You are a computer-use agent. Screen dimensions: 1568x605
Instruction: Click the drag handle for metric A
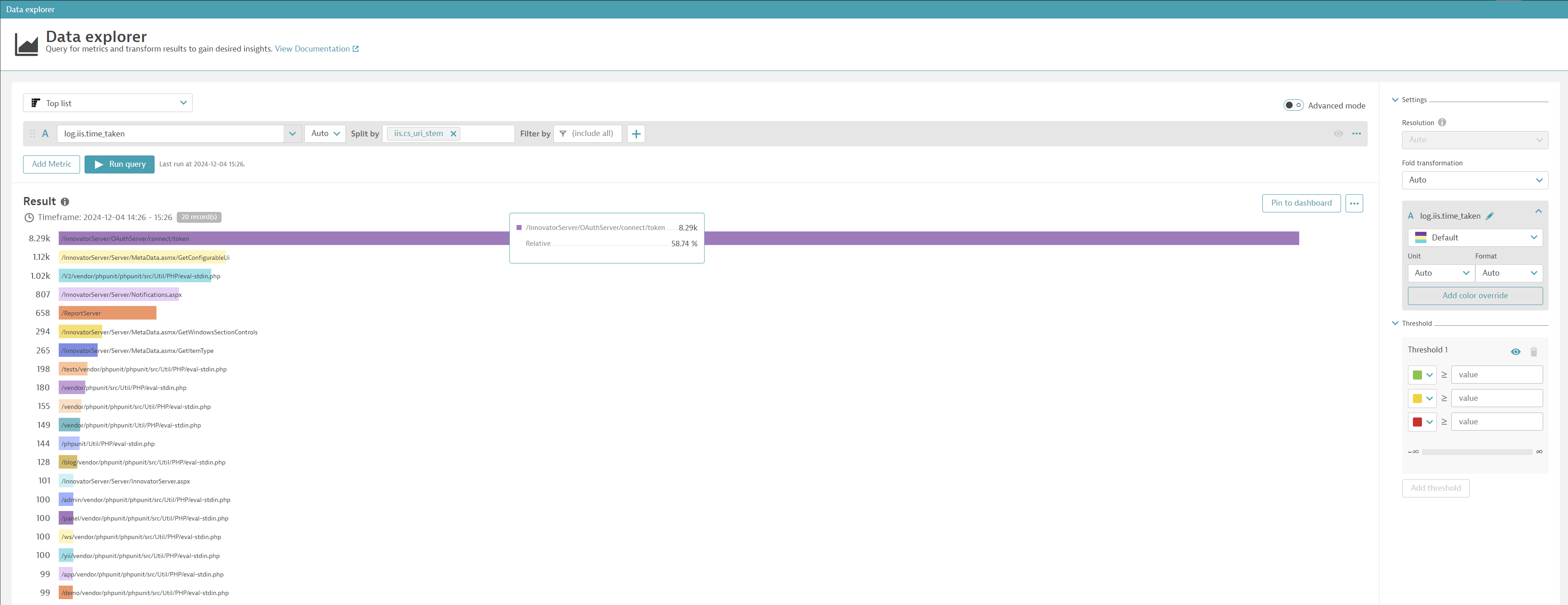(x=32, y=134)
